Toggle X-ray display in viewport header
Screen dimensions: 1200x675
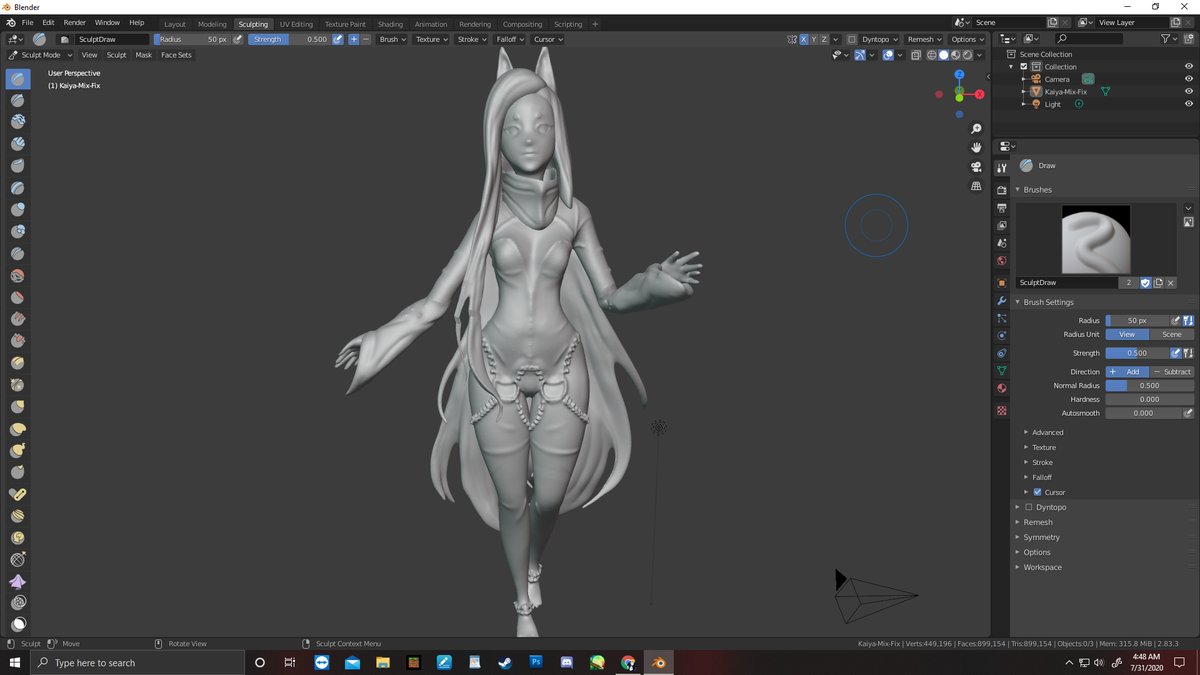pyautogui.click(x=916, y=55)
